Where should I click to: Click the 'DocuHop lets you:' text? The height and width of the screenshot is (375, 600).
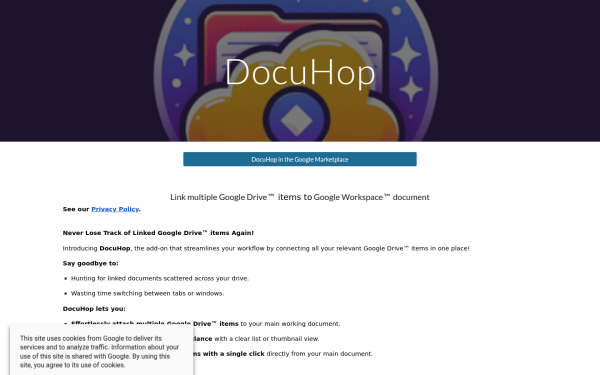point(94,308)
